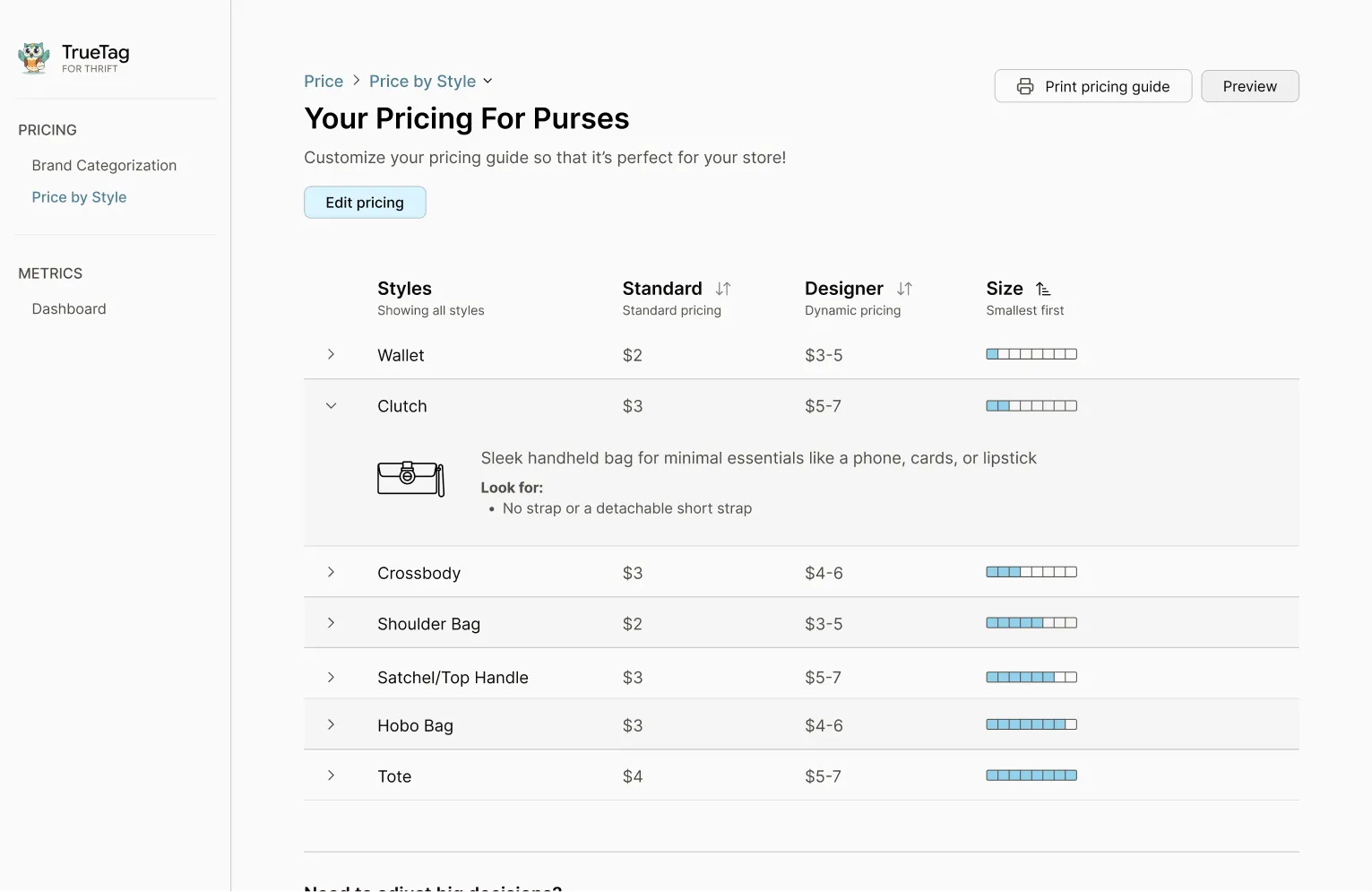Click the printer icon in Print pricing guide
The width and height of the screenshot is (1372, 892).
[1025, 87]
